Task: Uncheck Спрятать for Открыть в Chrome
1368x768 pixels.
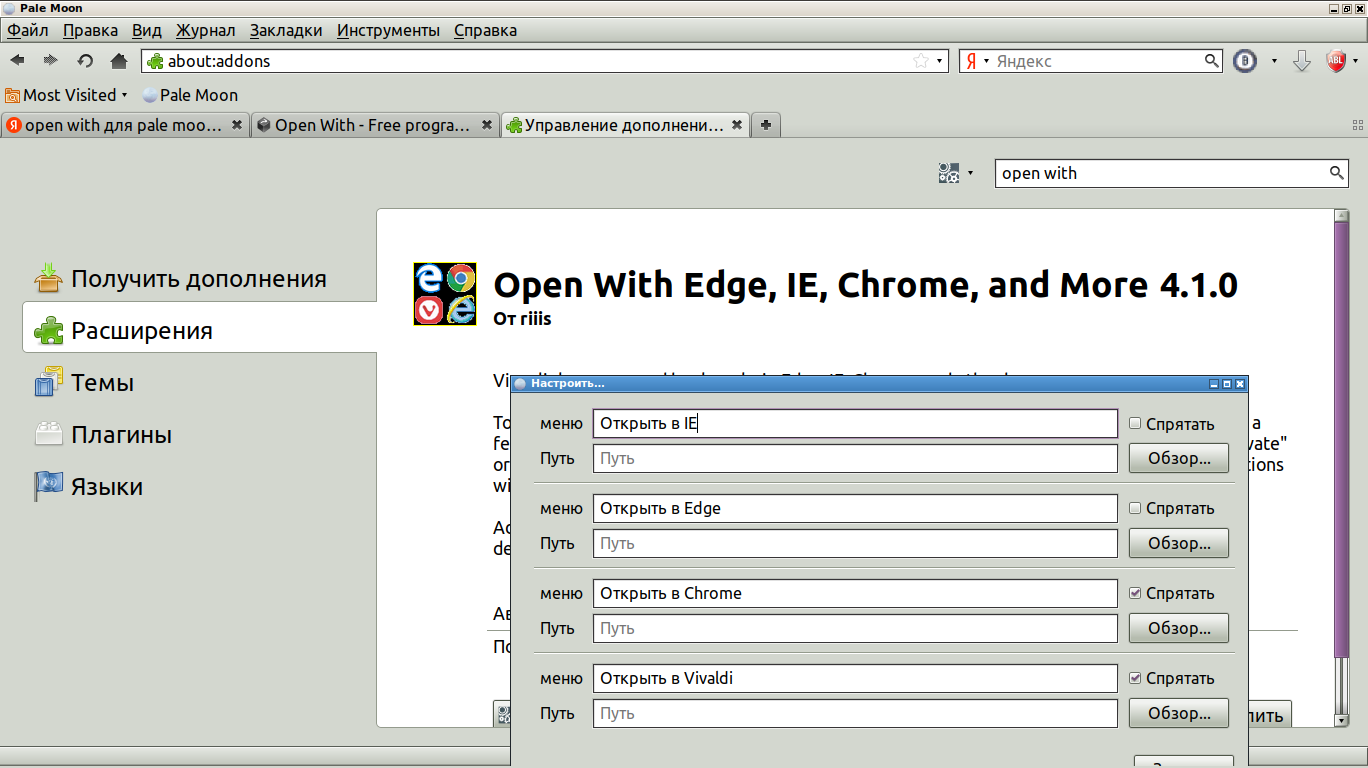Action: tap(1135, 593)
